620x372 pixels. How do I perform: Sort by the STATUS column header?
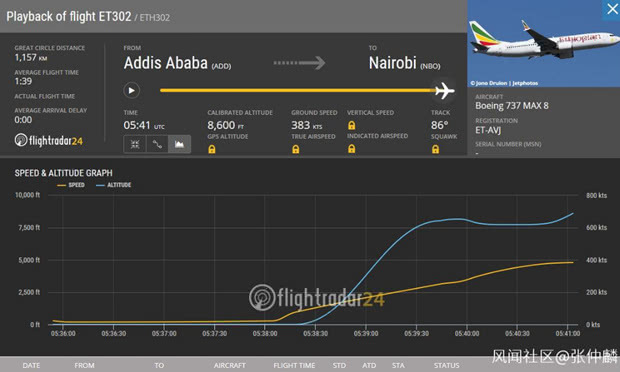(446, 365)
